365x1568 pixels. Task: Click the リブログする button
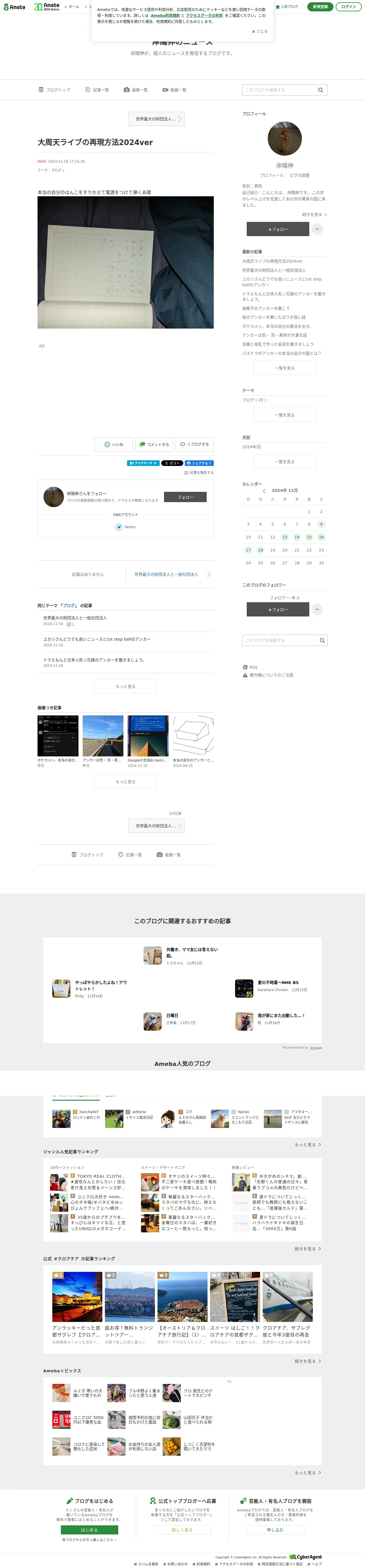tap(194, 444)
